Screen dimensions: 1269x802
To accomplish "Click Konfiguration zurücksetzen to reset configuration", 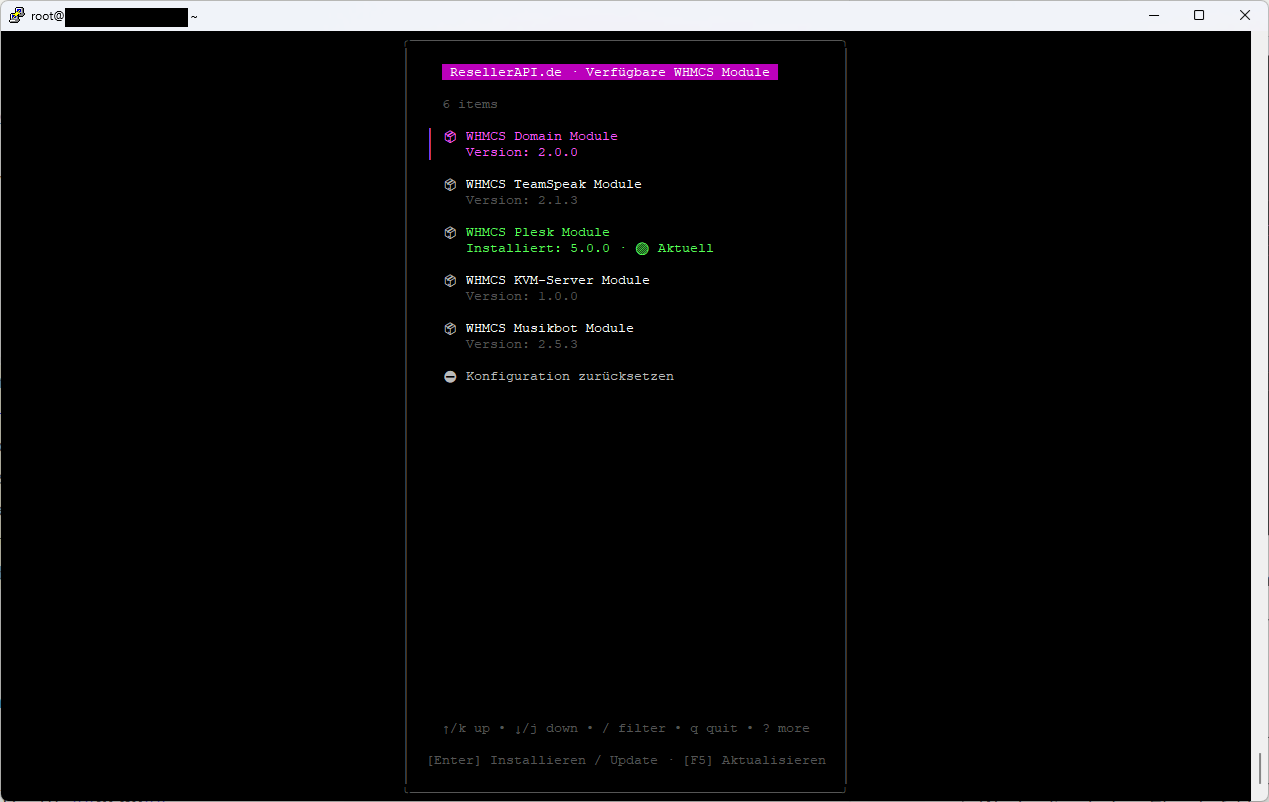I will tap(570, 376).
